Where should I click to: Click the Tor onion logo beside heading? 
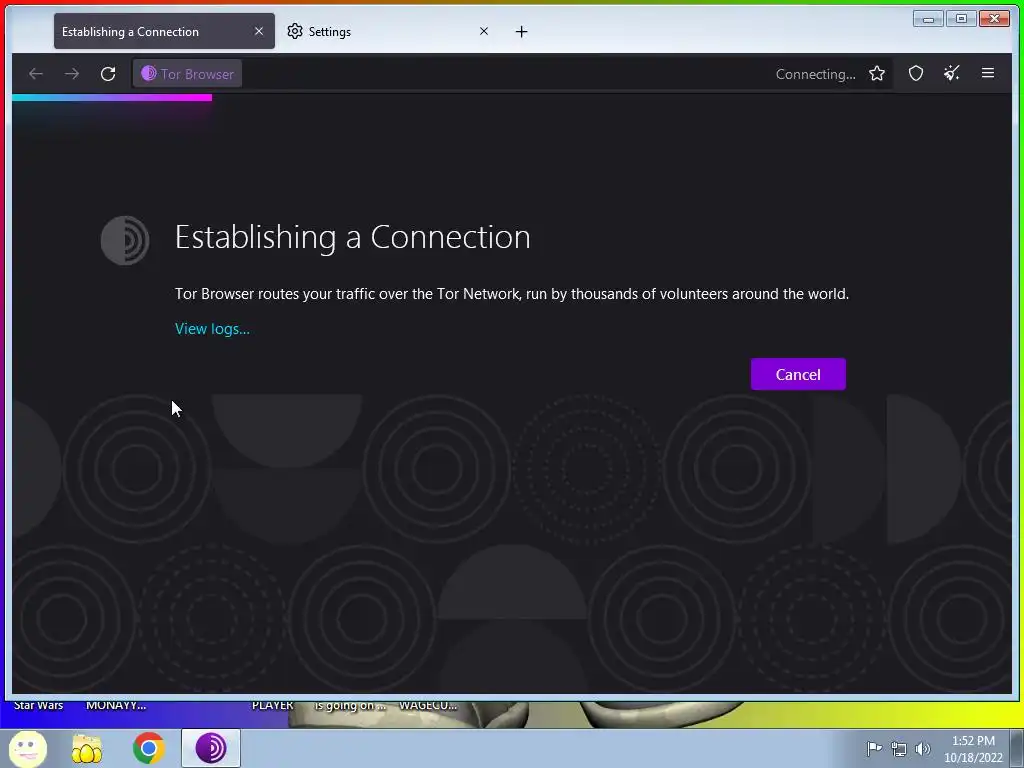click(x=125, y=240)
